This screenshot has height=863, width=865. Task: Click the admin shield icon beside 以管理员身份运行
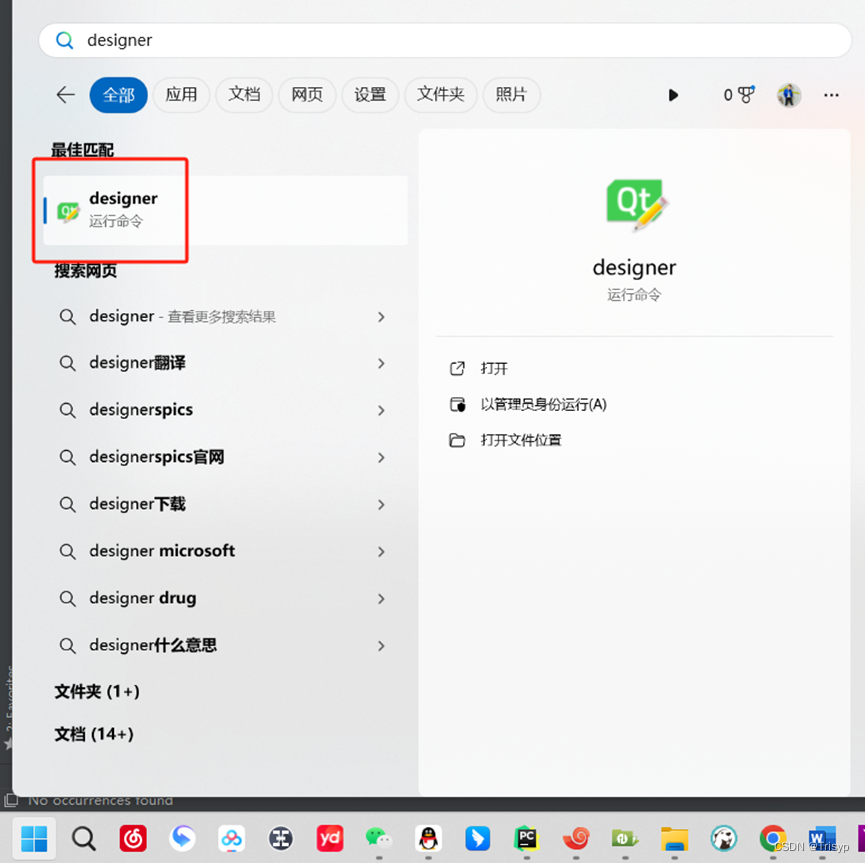tap(458, 404)
